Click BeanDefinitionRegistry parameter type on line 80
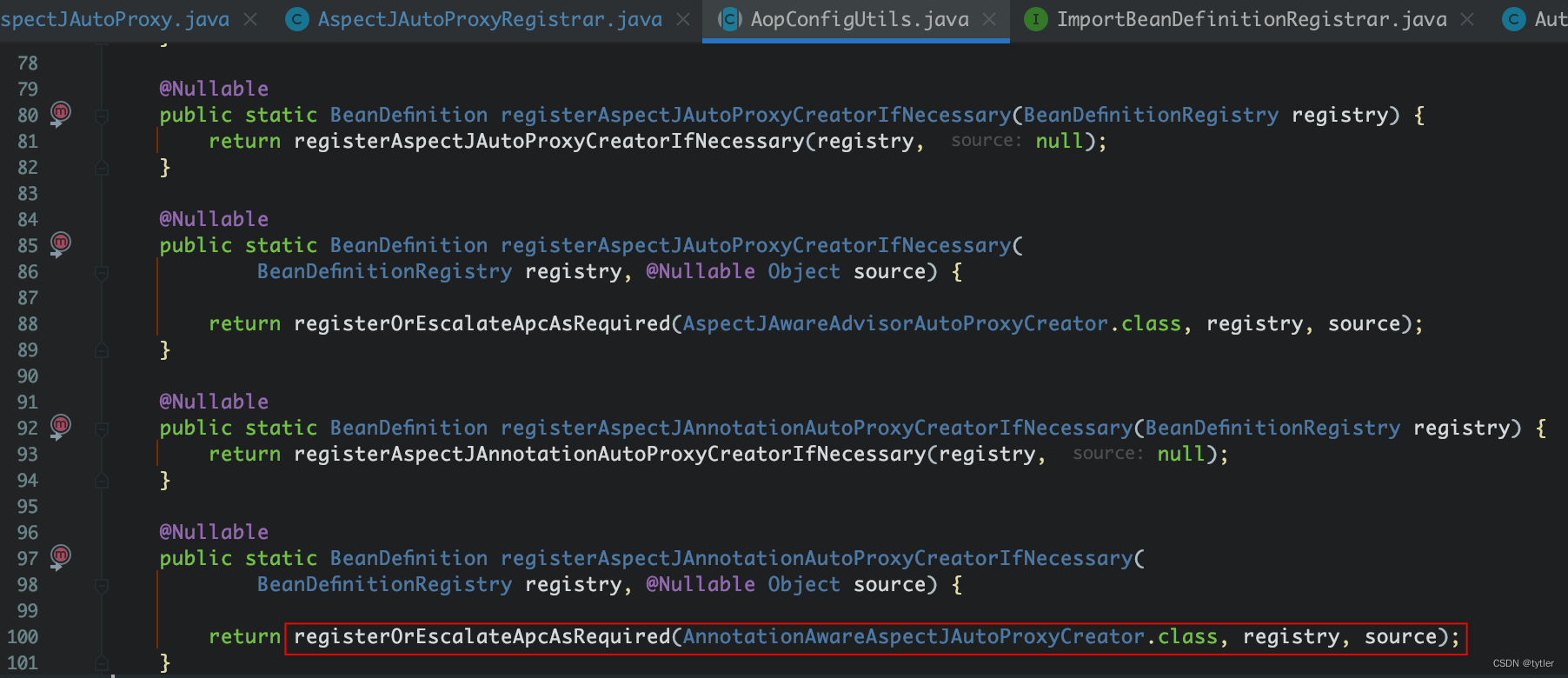 pos(1151,115)
